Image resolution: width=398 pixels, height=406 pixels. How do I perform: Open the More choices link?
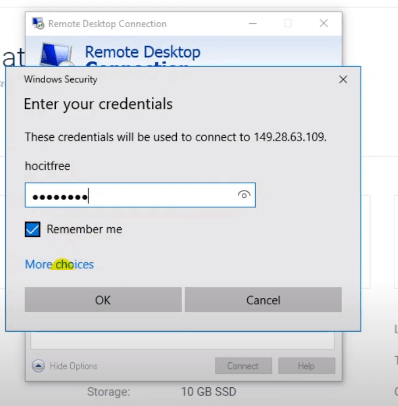[59, 264]
